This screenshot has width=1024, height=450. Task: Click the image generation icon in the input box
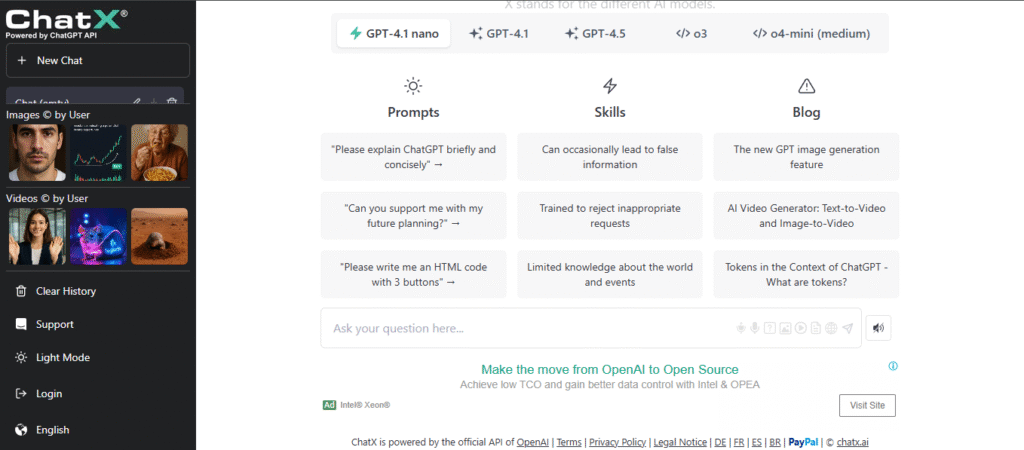[786, 328]
